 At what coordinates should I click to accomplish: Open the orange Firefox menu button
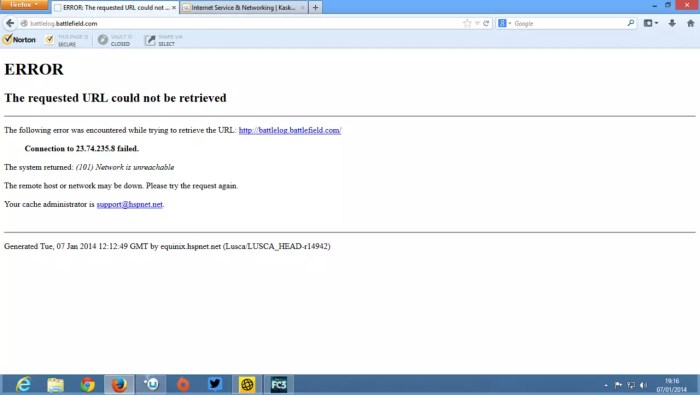pyautogui.click(x=24, y=5)
